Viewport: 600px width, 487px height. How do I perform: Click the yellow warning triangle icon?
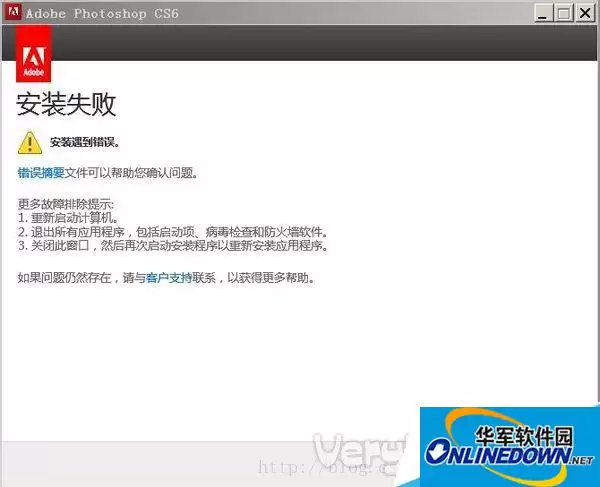pos(30,143)
